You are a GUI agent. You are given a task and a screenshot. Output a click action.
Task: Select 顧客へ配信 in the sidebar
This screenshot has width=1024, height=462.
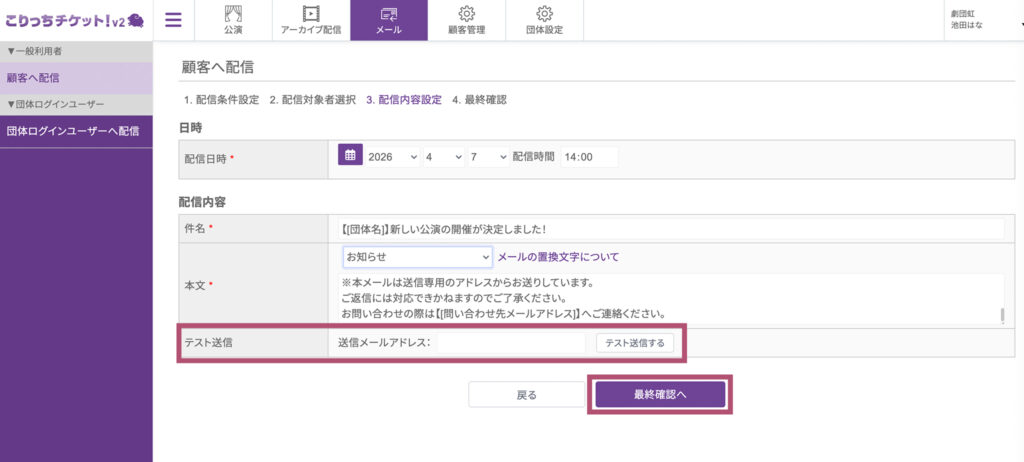[76, 77]
